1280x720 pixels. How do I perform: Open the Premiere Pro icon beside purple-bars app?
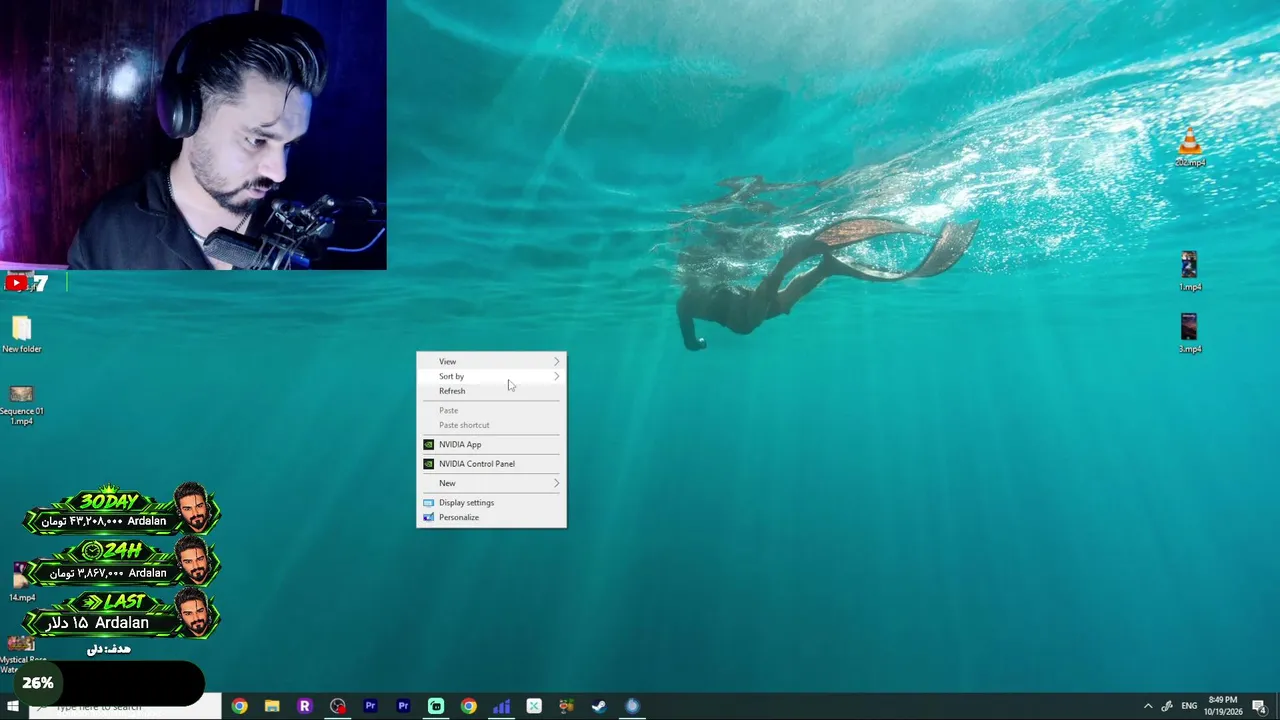tap(403, 706)
